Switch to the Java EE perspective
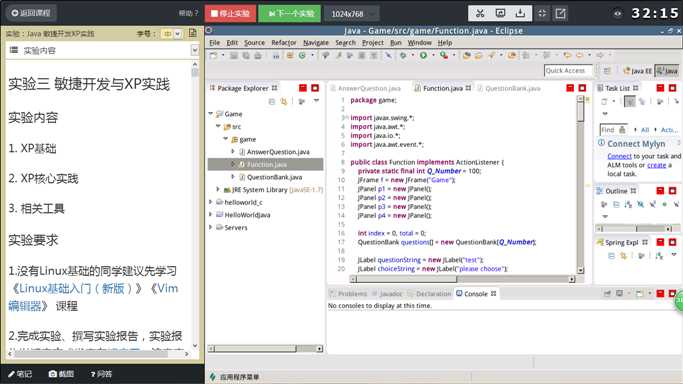The image size is (683, 384). pyautogui.click(x=638, y=71)
